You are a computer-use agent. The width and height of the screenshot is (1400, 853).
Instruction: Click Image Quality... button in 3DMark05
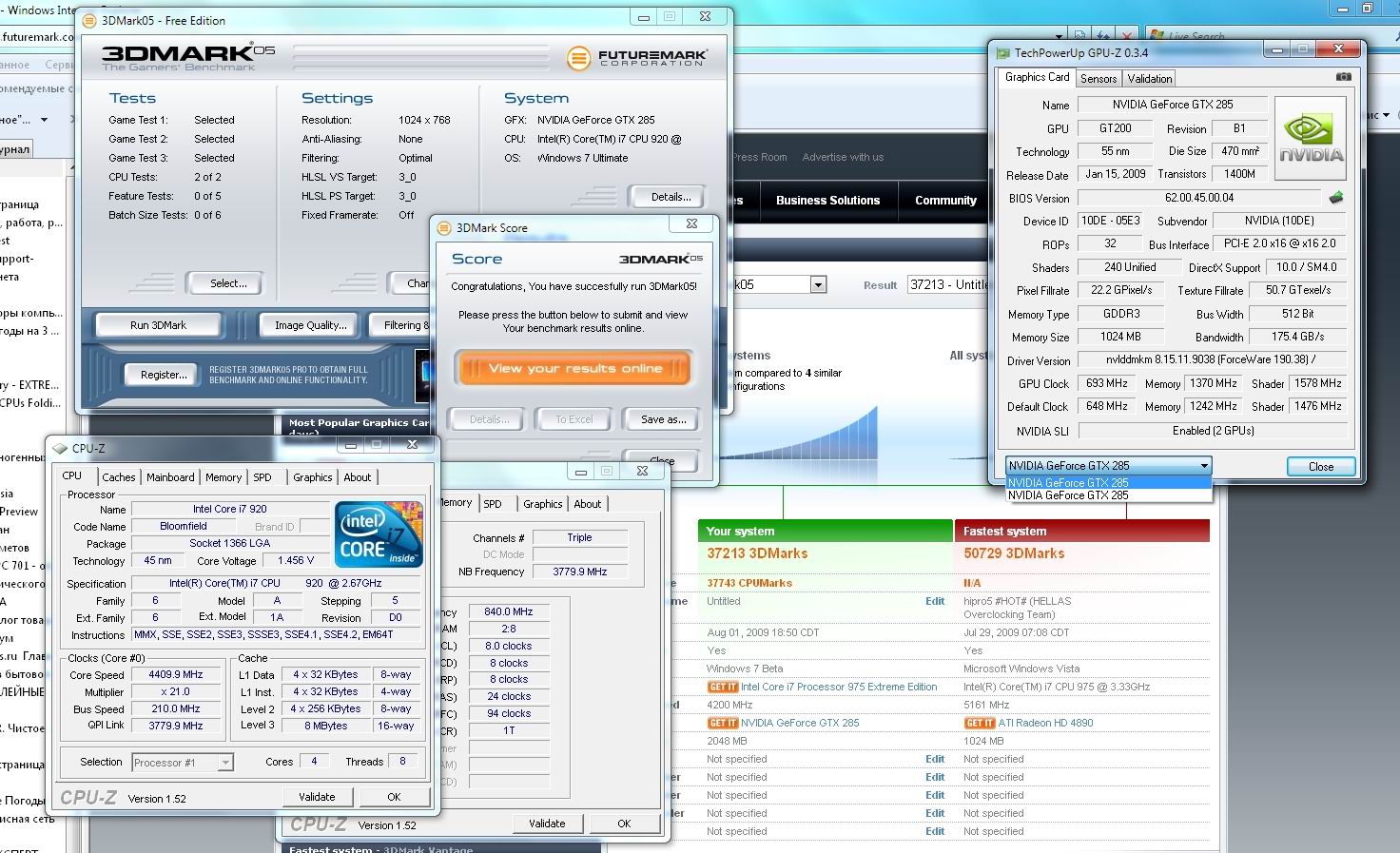[x=310, y=325]
